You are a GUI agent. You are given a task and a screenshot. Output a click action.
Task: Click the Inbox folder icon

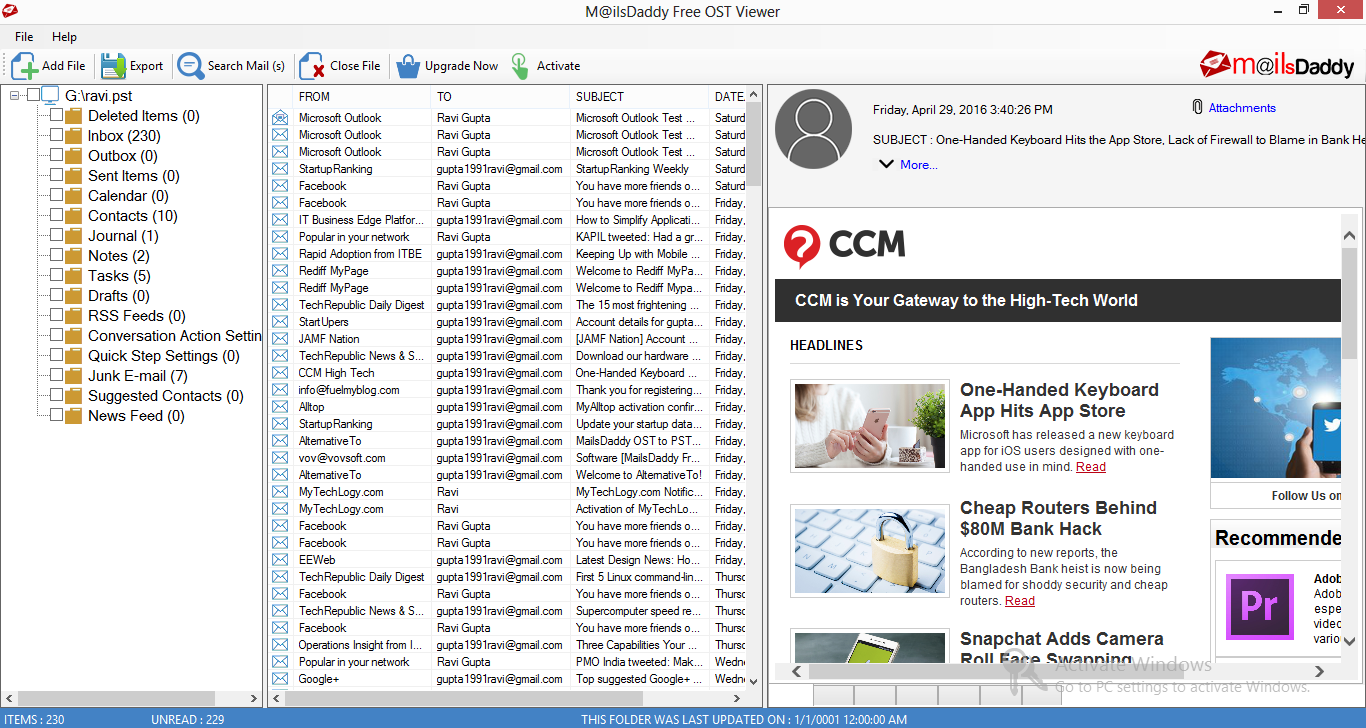coord(73,136)
